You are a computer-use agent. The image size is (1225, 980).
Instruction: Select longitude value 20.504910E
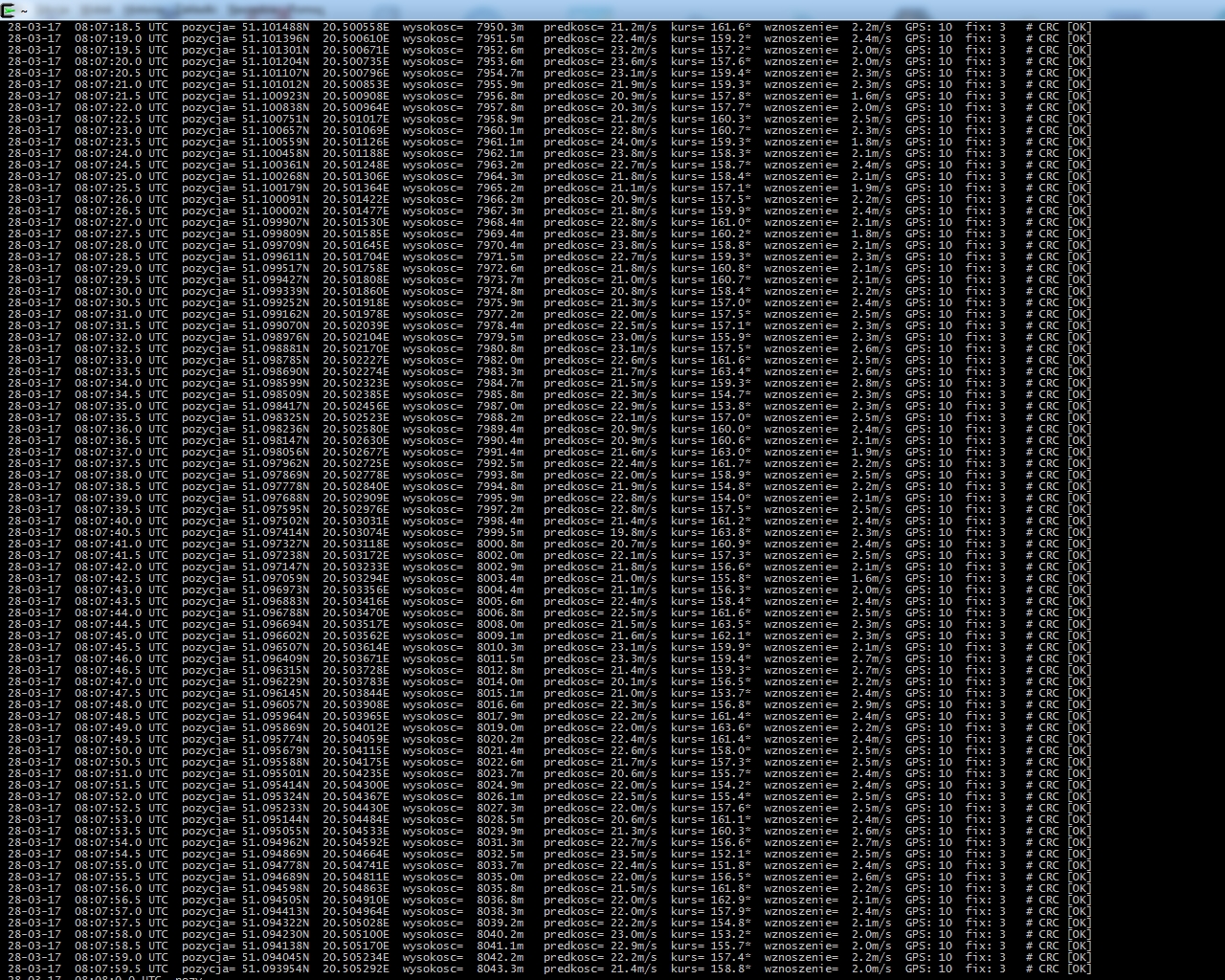356,900
